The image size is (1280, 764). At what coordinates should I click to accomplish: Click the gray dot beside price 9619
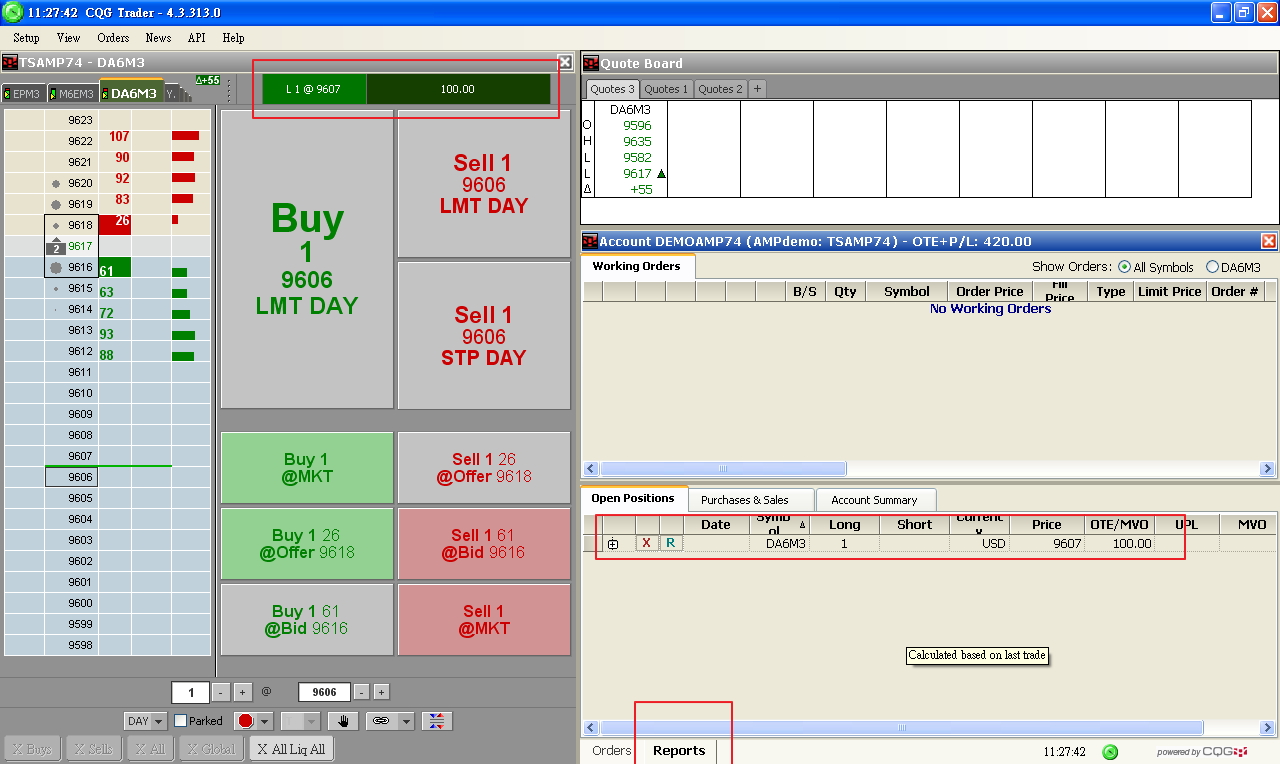[x=56, y=204]
